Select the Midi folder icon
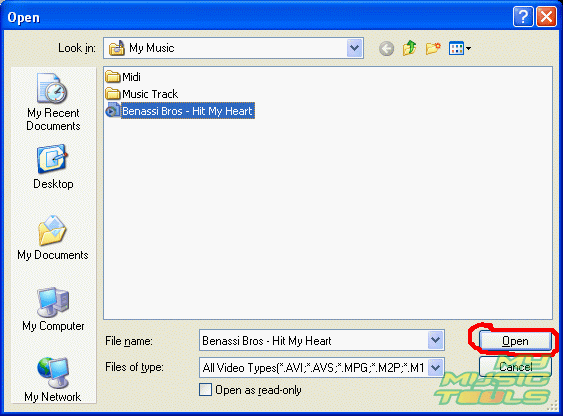Image resolution: width=563 pixels, height=416 pixels. click(112, 77)
